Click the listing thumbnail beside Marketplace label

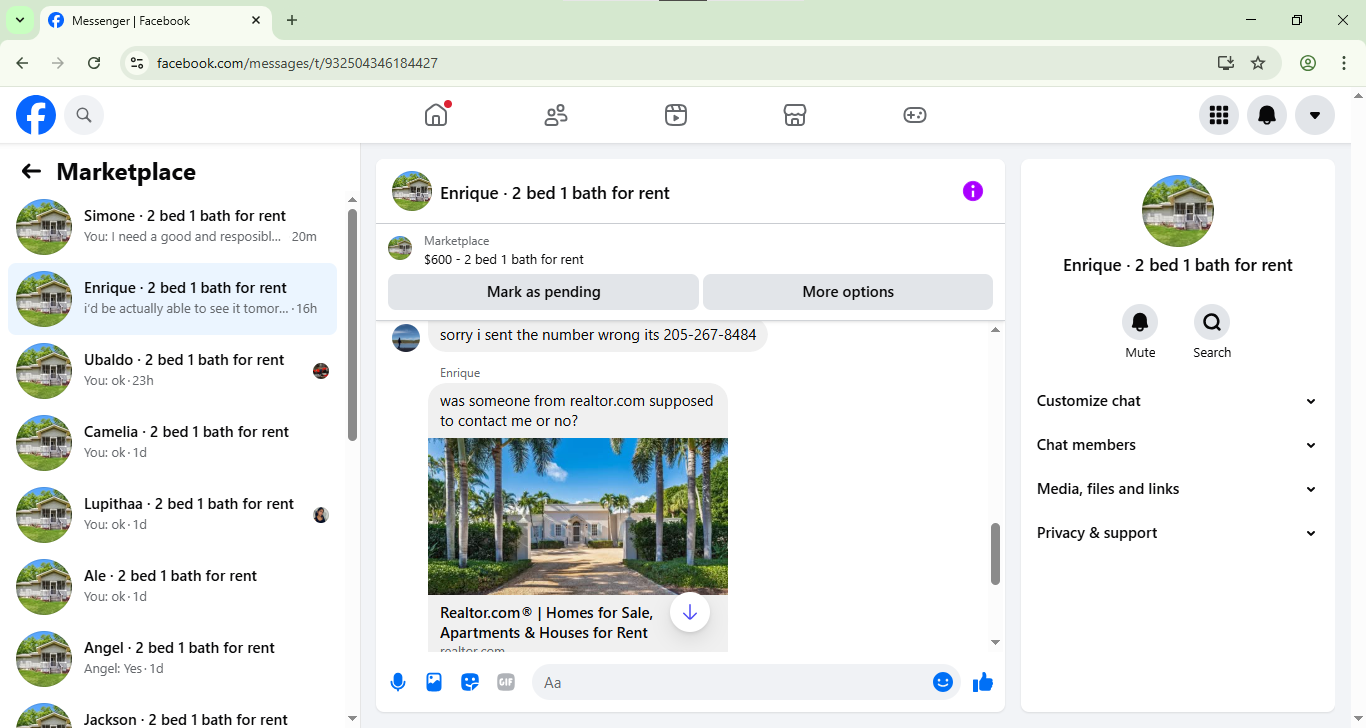pos(400,248)
